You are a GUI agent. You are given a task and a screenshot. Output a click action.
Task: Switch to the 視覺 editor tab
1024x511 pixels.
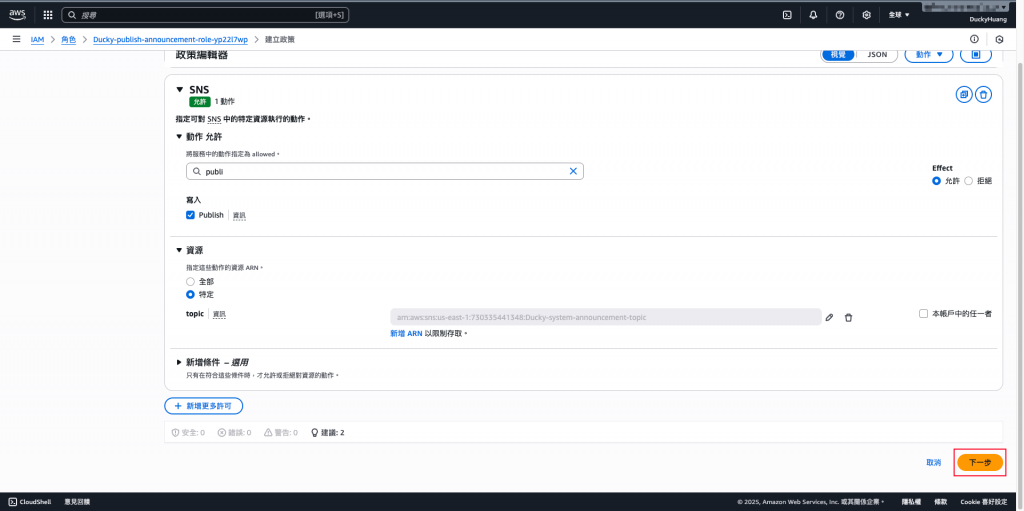pos(838,55)
